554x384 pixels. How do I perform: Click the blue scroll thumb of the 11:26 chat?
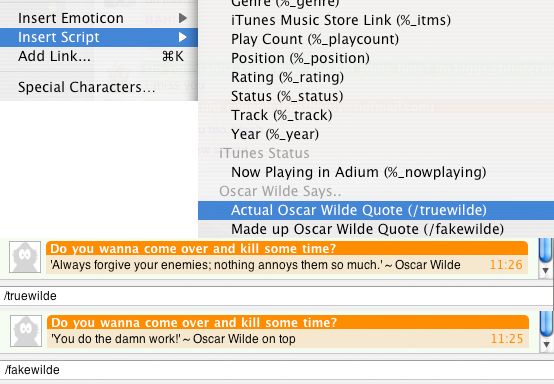(546, 250)
